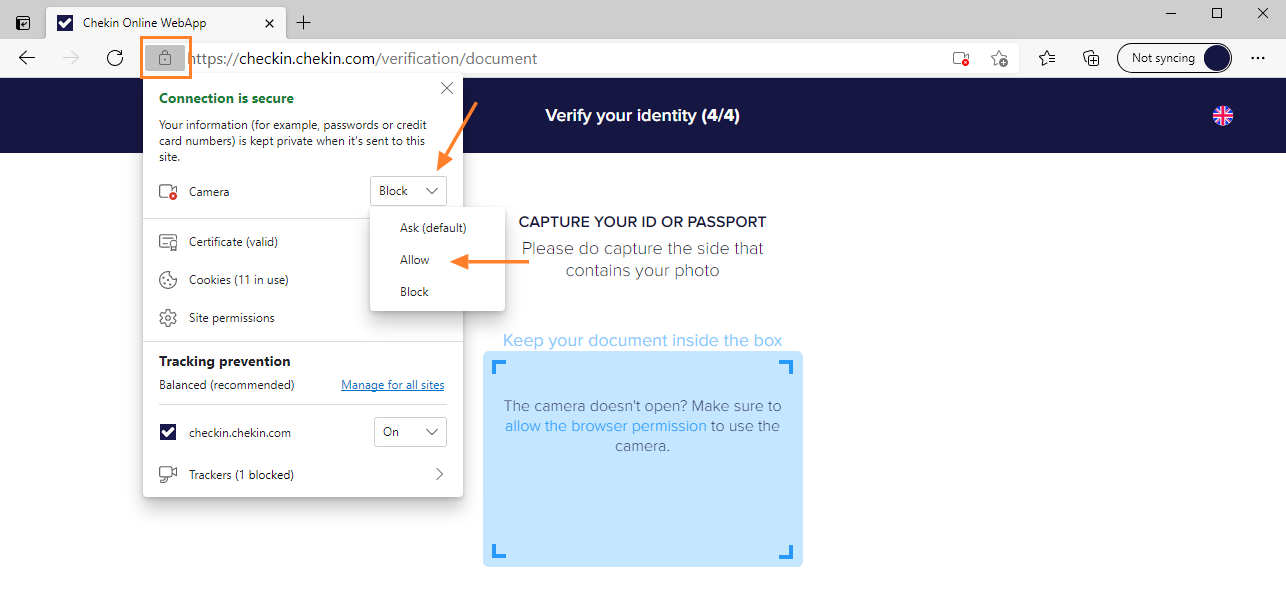Click the browser back arrow

pos(27,58)
